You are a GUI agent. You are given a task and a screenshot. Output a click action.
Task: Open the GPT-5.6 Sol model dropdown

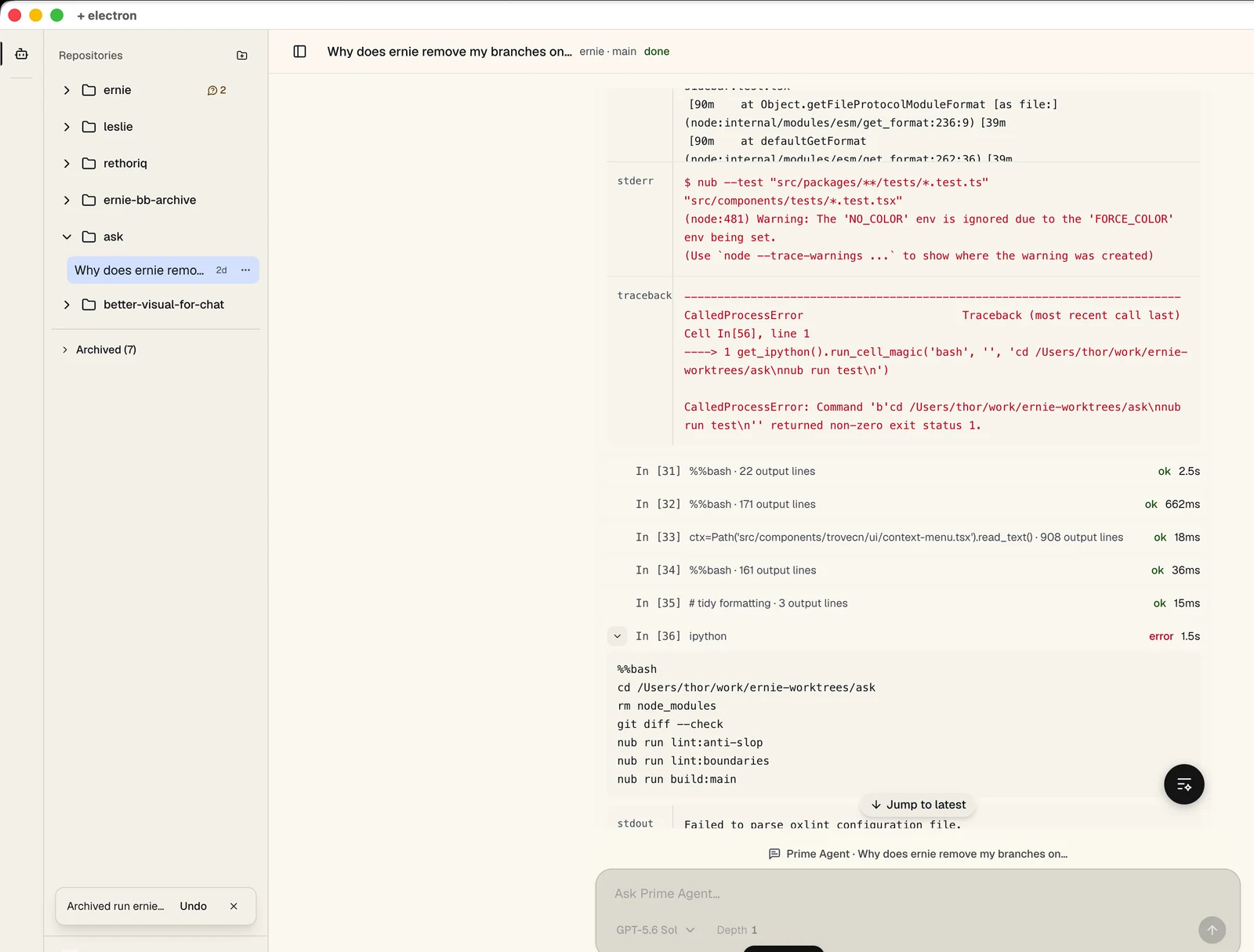[x=655, y=930]
